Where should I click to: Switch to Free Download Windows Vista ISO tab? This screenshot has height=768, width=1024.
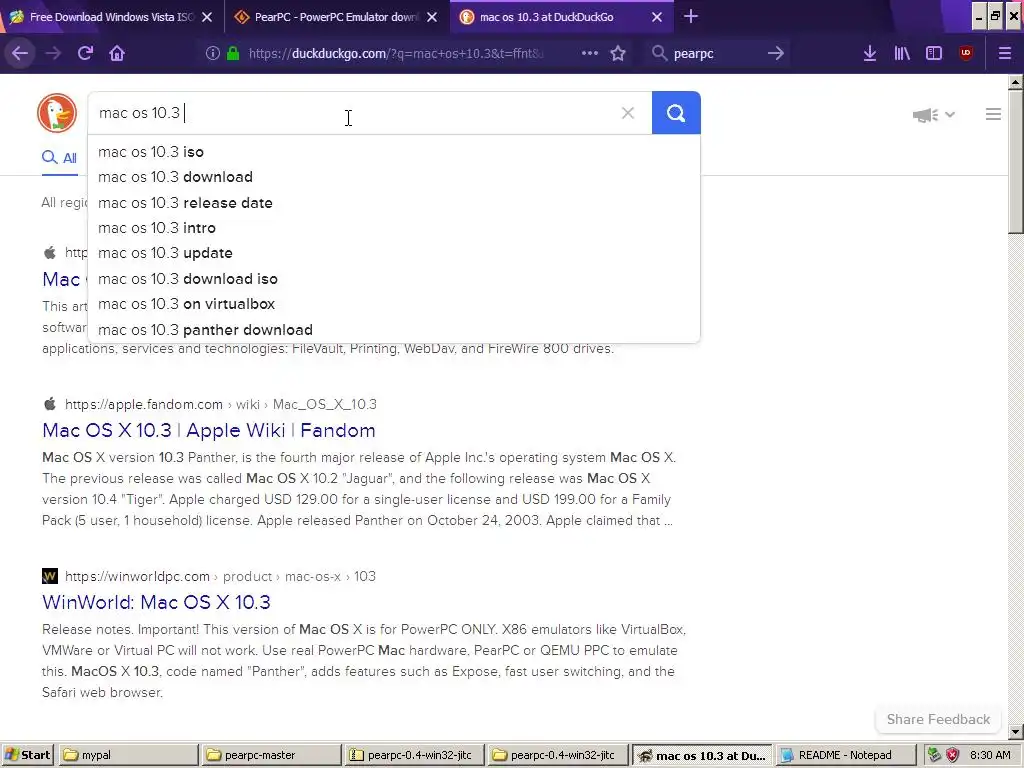pyautogui.click(x=112, y=17)
